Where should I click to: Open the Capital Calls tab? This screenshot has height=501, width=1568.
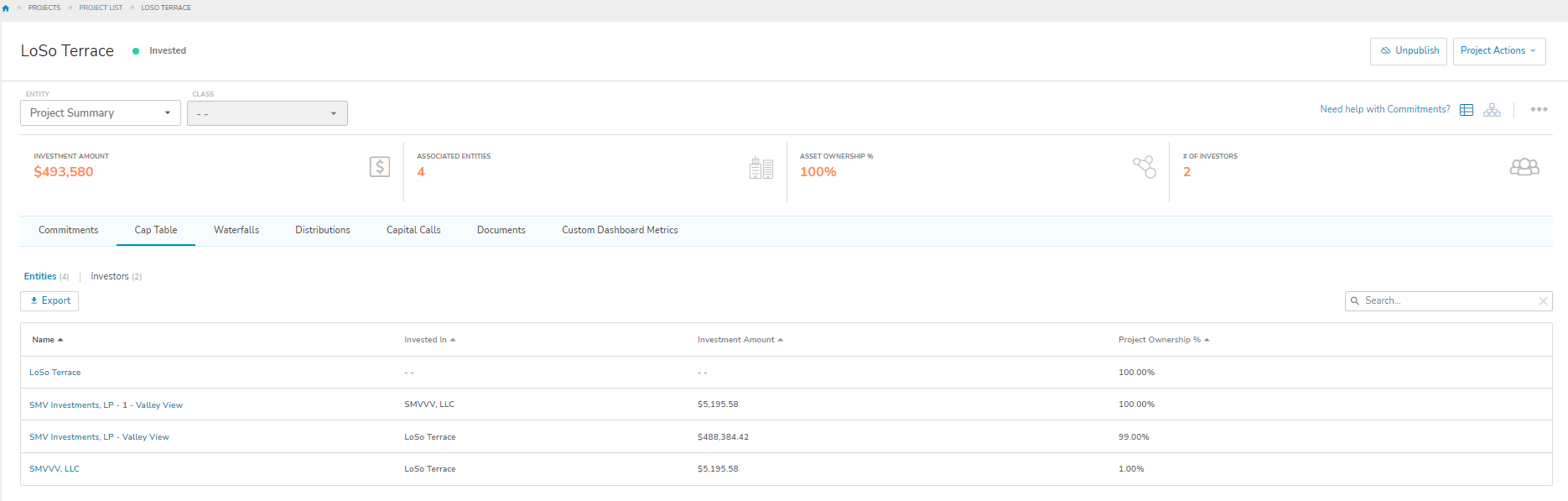pos(413,230)
